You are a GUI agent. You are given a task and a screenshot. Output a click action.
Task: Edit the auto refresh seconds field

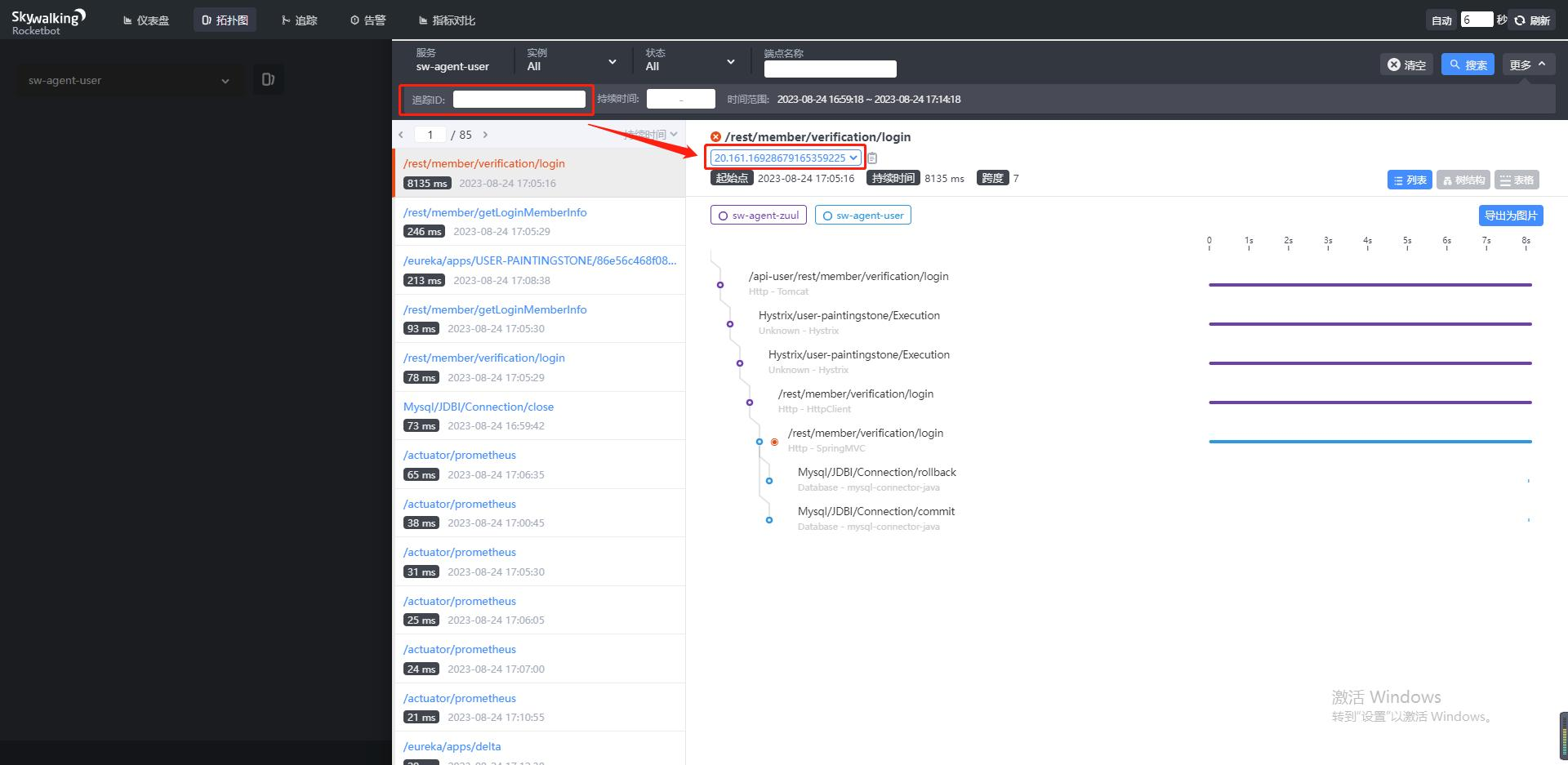(x=1477, y=20)
